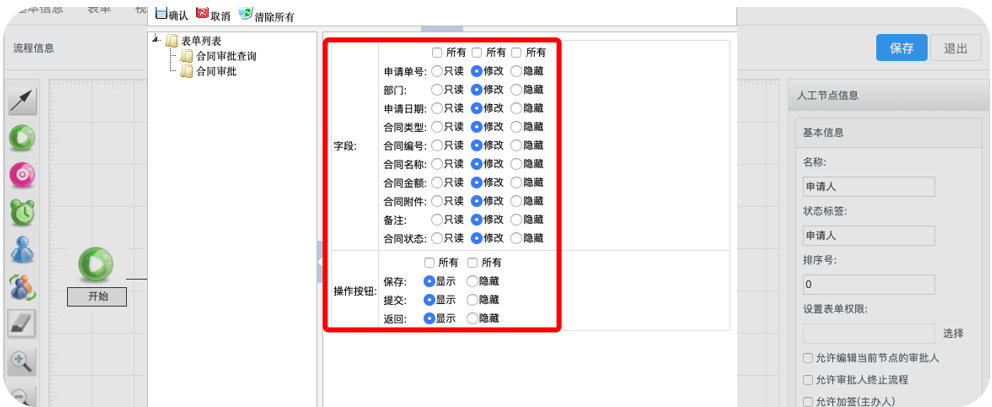Select the 合同审批 tree item

[x=216, y=71]
